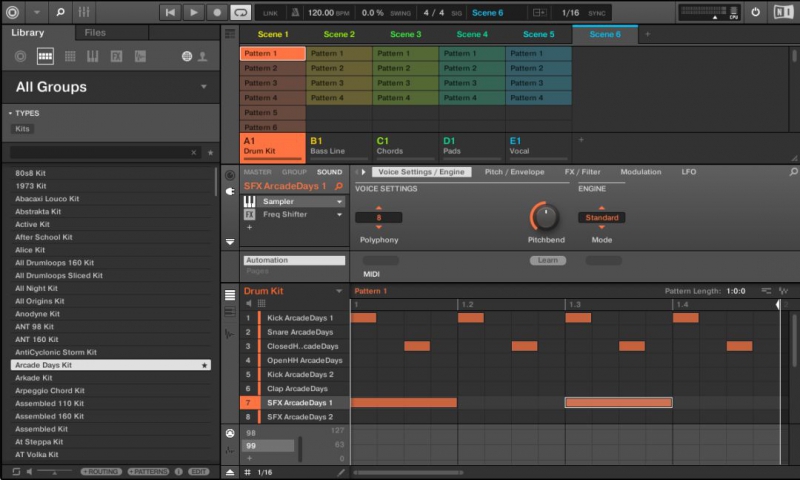
Task: Select All Night Kit in results
Action: pos(111,288)
